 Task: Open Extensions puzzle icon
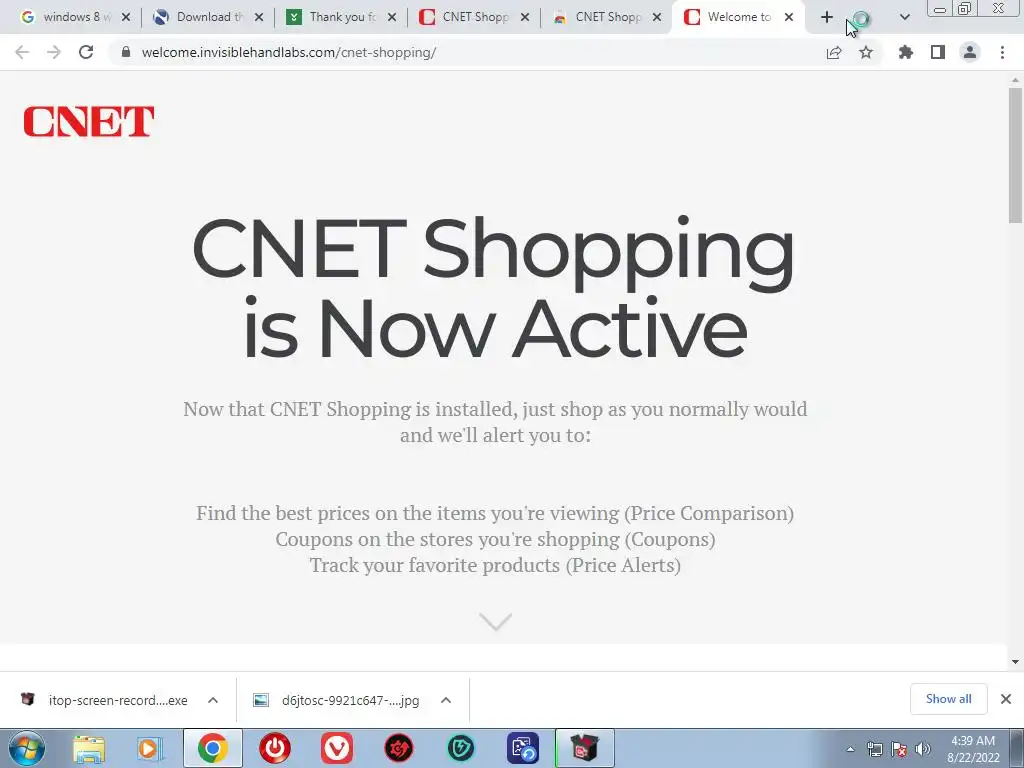click(906, 52)
